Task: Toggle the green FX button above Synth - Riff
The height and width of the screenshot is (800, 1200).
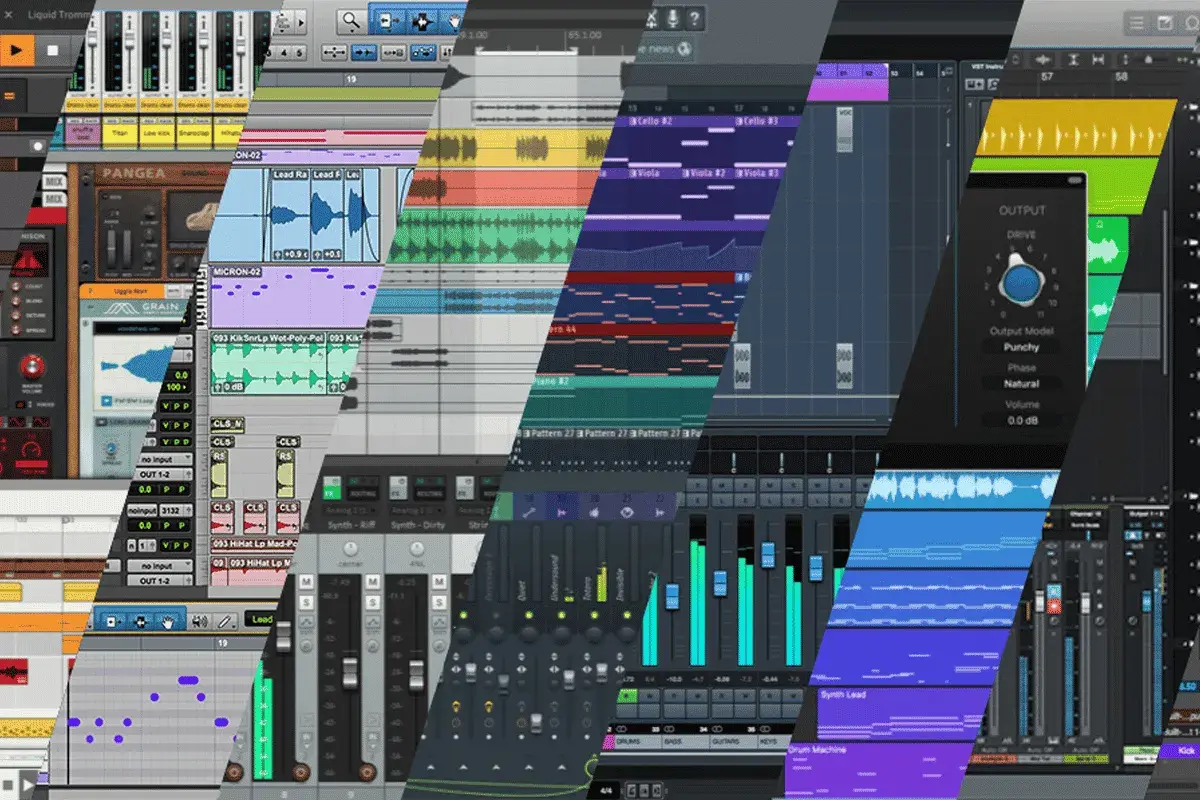Action: (331, 491)
